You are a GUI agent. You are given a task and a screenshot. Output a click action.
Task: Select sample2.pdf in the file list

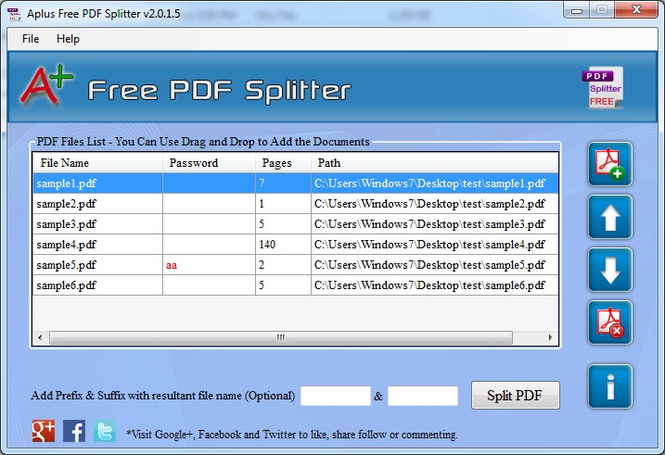click(x=98, y=204)
